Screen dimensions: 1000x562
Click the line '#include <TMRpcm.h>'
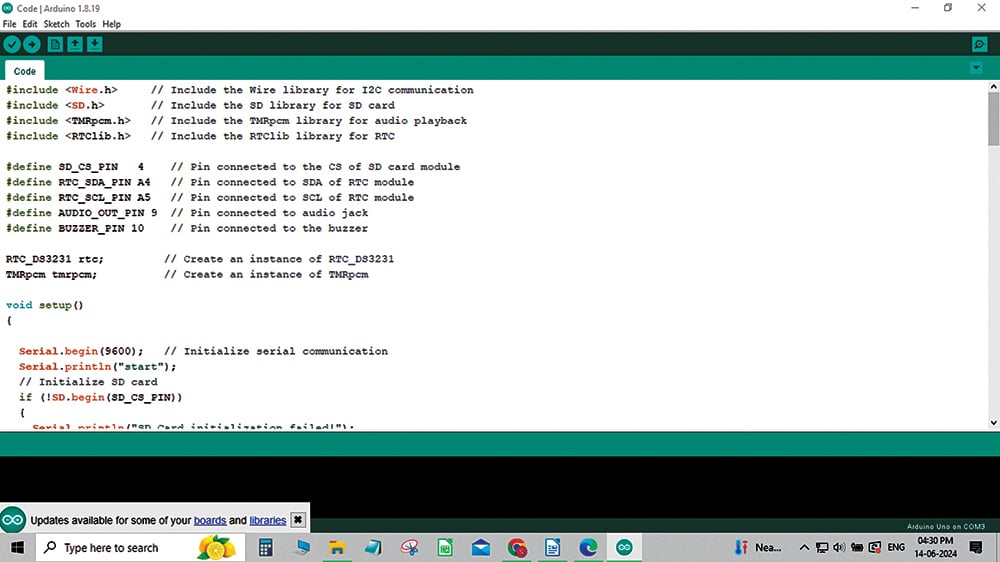coord(68,121)
